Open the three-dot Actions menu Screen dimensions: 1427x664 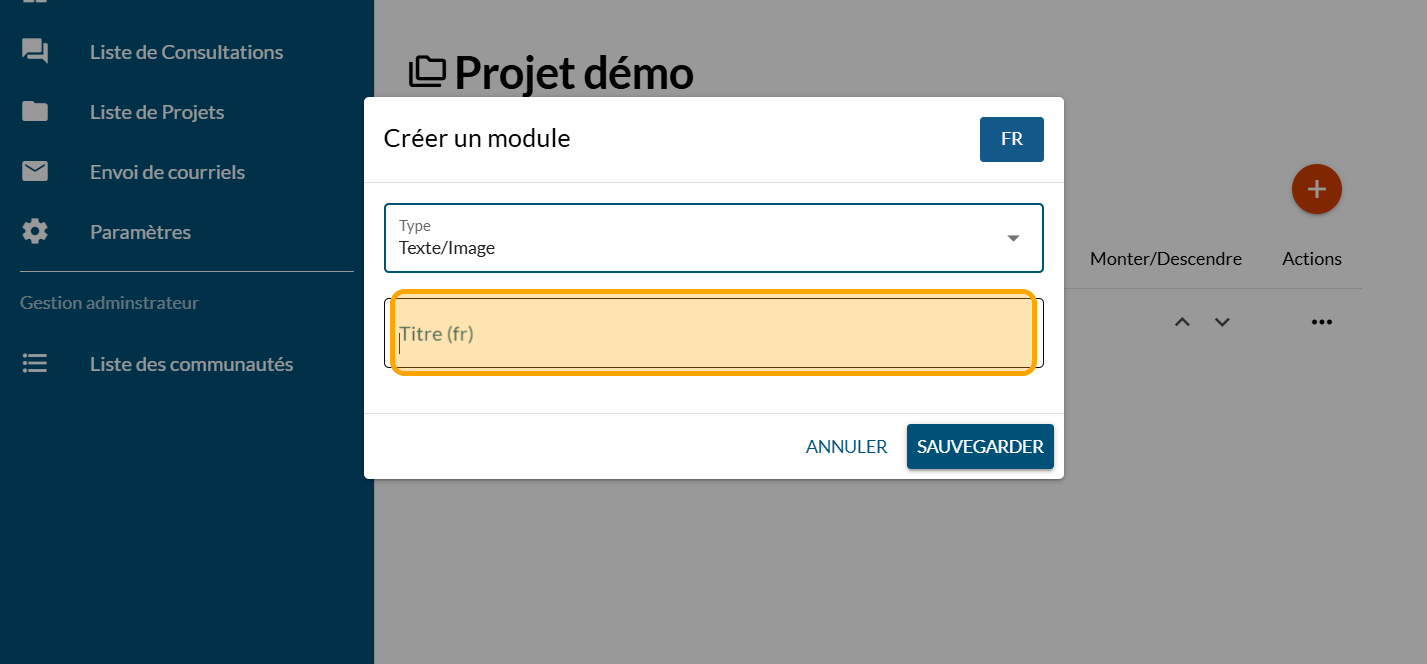click(x=1322, y=322)
